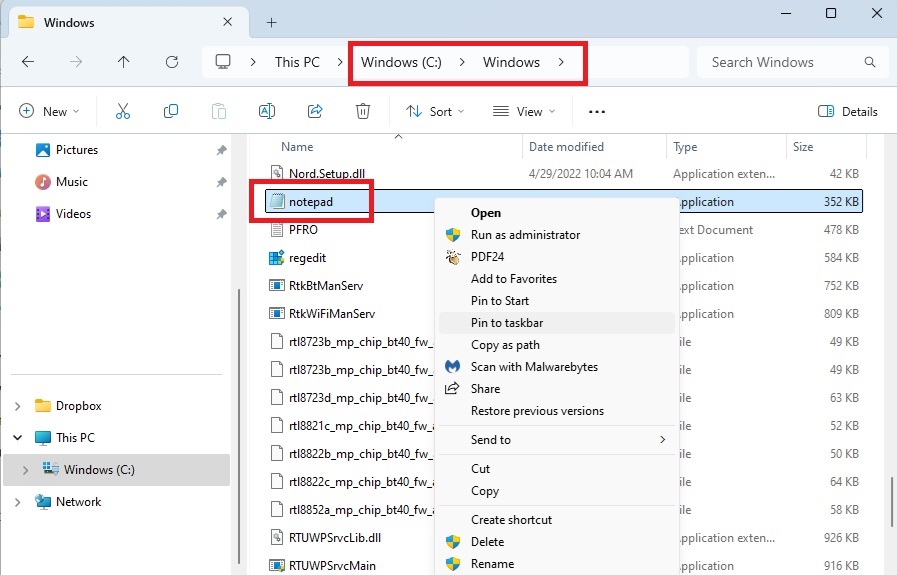
Task: Select Pin to Start option
Action: pos(557,301)
